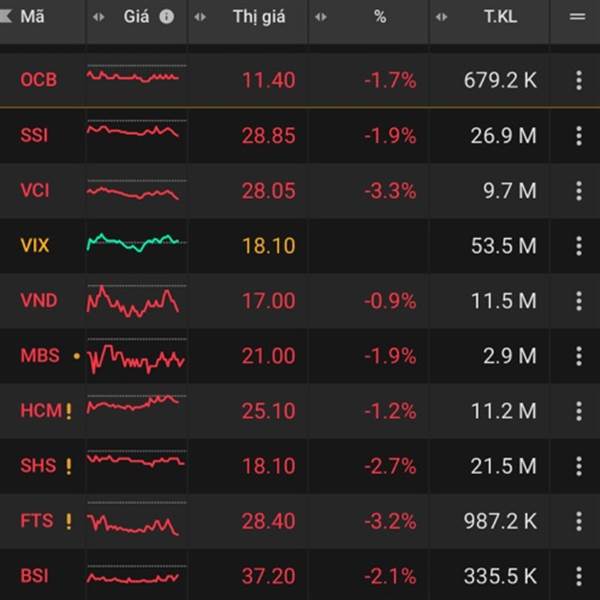Screen dimensions: 600x600
Task: Click the VIX green price sparkline chart
Action: click(133, 243)
